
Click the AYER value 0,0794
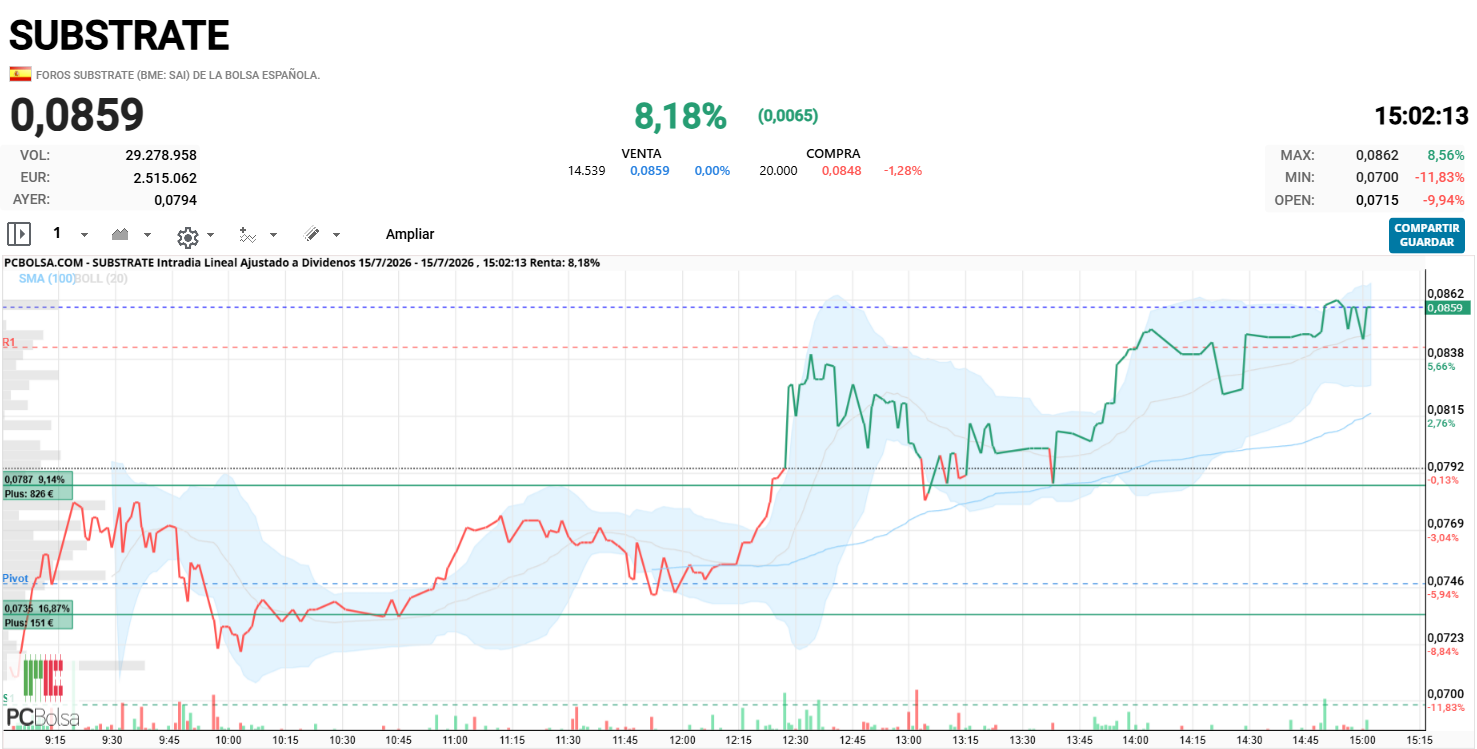pos(175,200)
